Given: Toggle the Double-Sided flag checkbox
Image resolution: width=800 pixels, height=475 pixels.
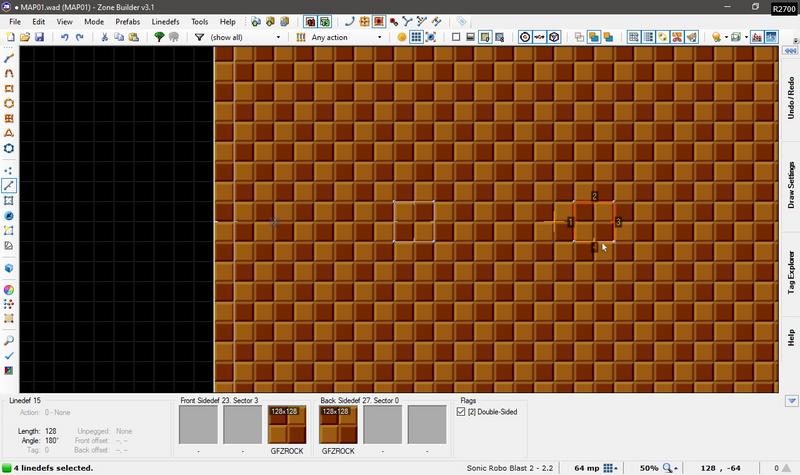Looking at the screenshot, I should [x=463, y=412].
